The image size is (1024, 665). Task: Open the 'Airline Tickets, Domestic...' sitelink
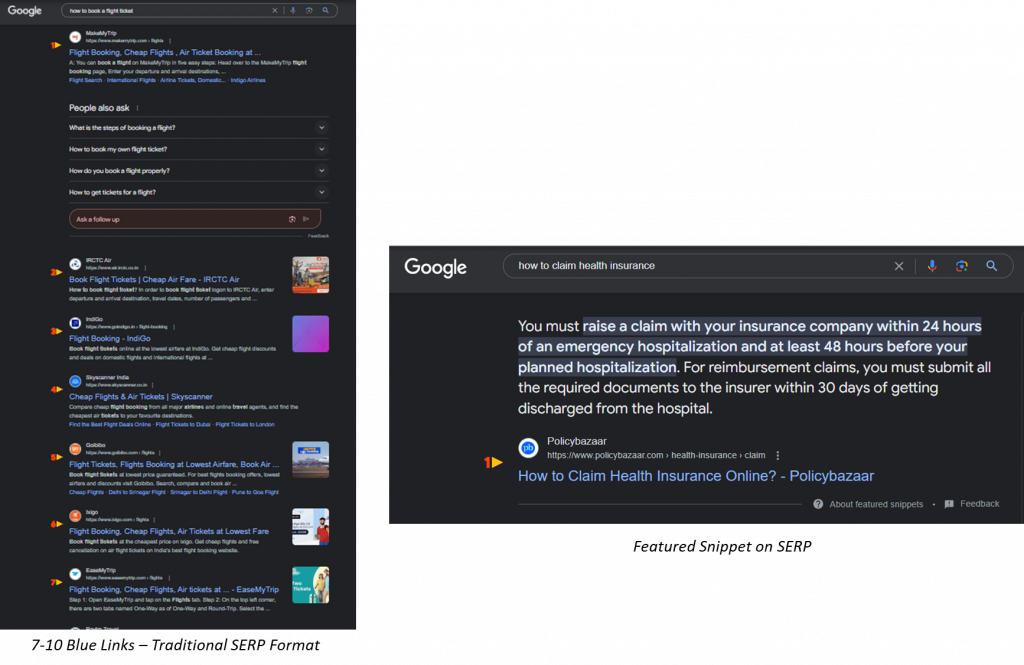[193, 80]
